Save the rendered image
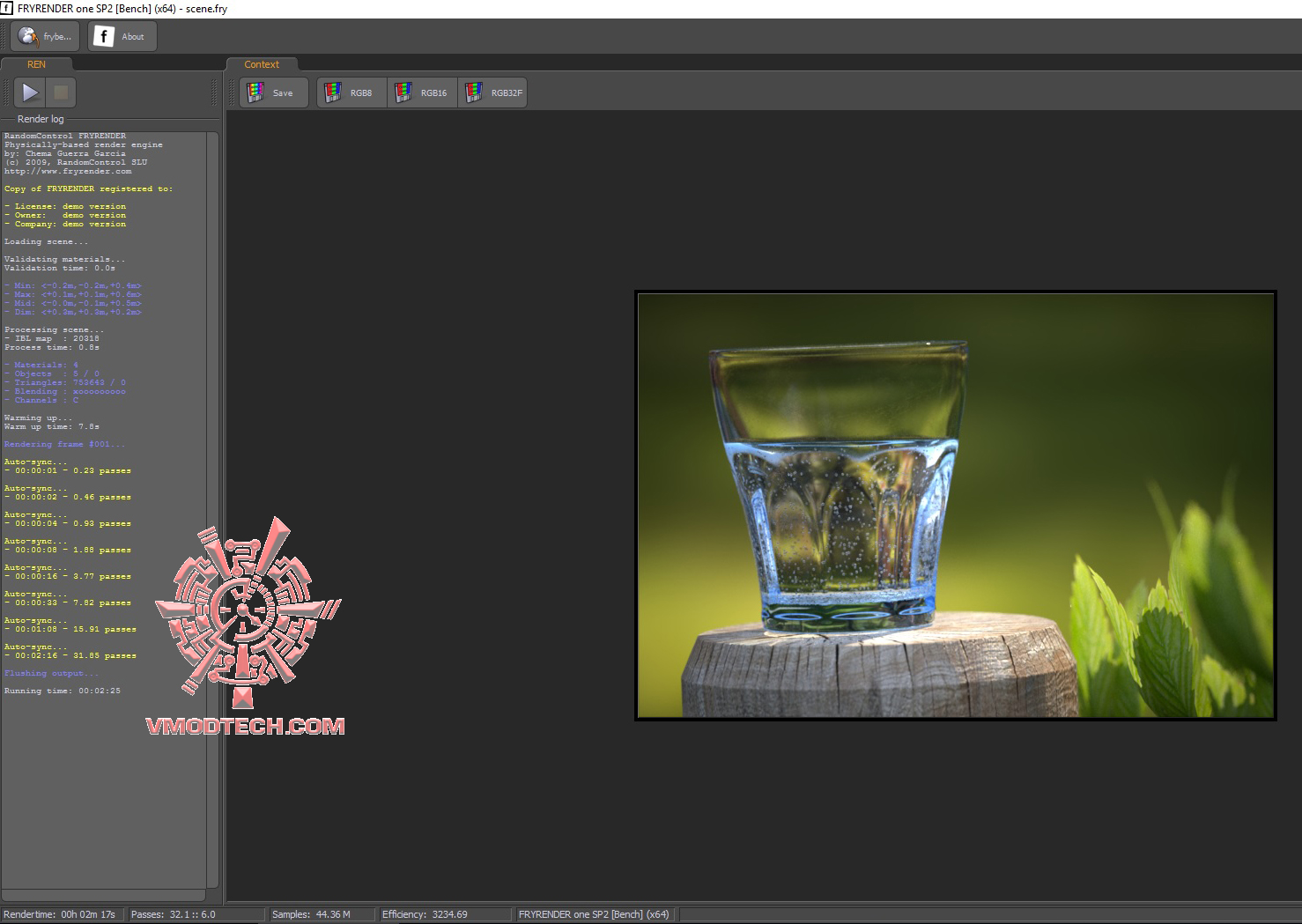 pos(274,92)
